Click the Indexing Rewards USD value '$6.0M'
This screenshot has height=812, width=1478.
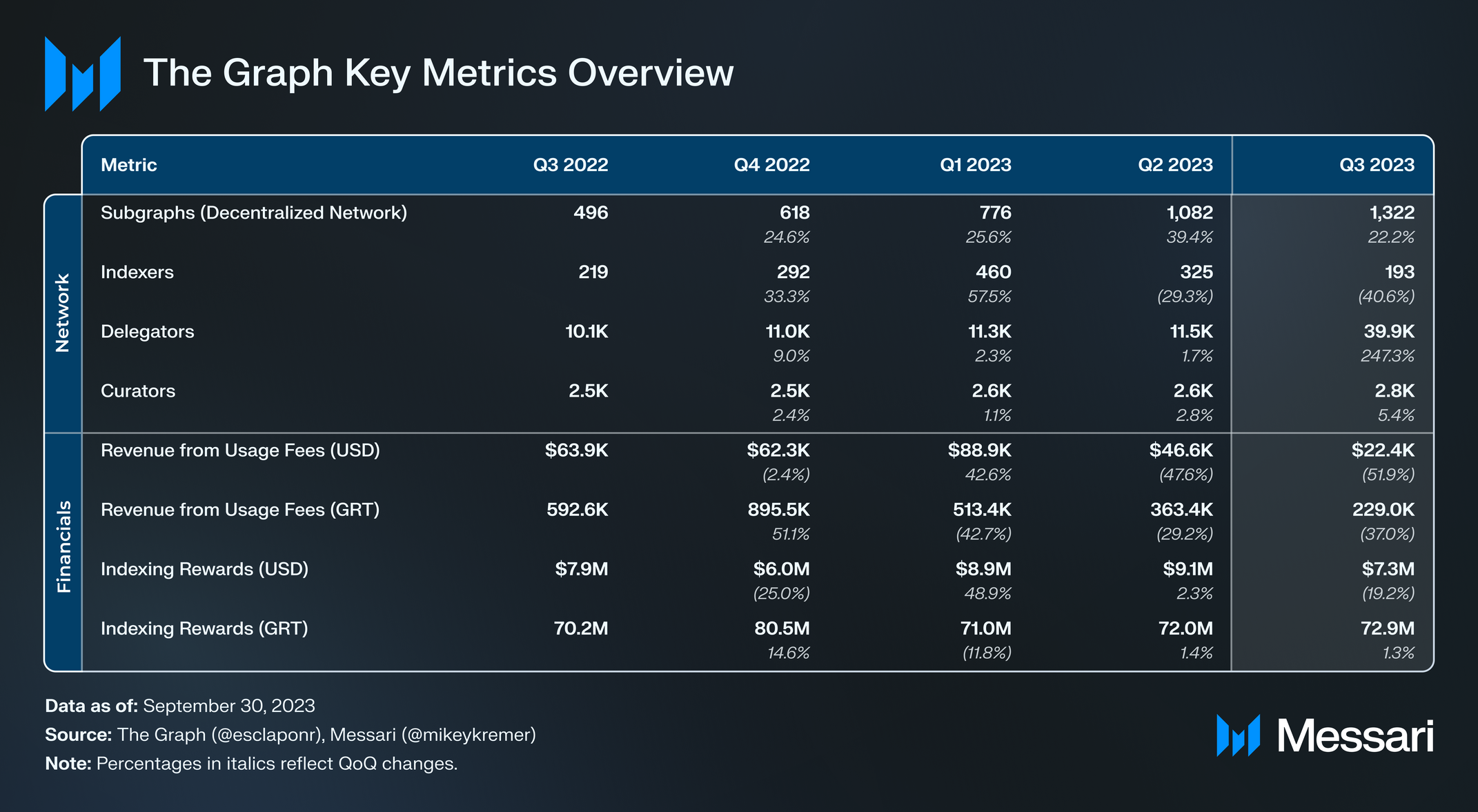[x=781, y=569]
